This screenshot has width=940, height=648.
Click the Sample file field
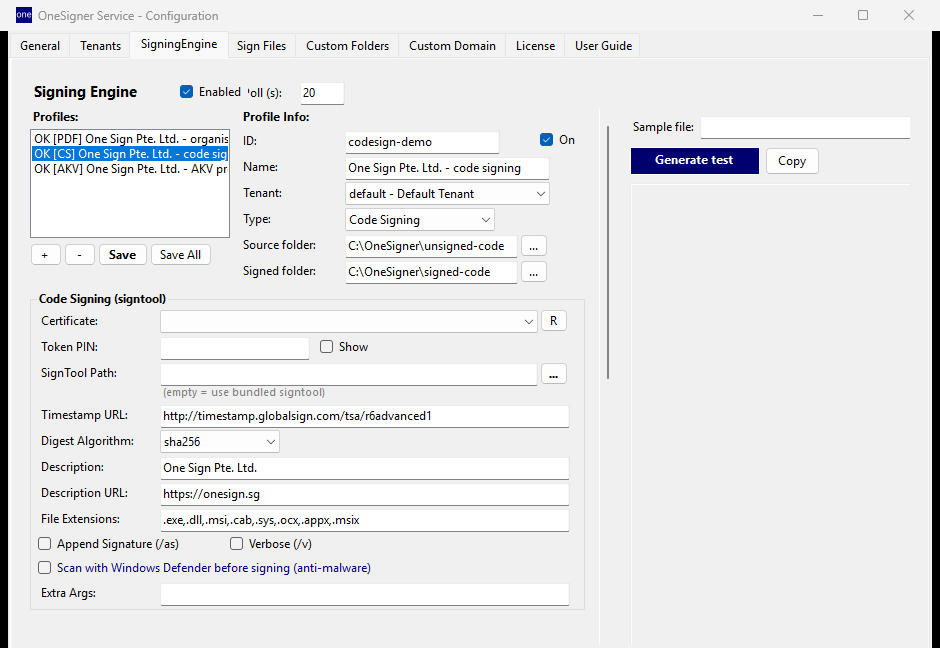coord(805,127)
